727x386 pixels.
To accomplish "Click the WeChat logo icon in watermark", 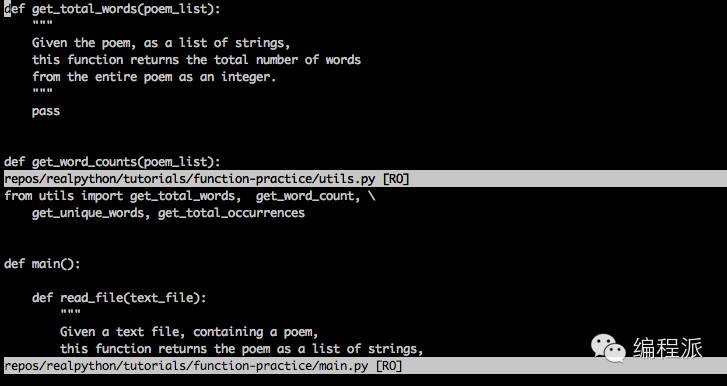I will [x=608, y=348].
